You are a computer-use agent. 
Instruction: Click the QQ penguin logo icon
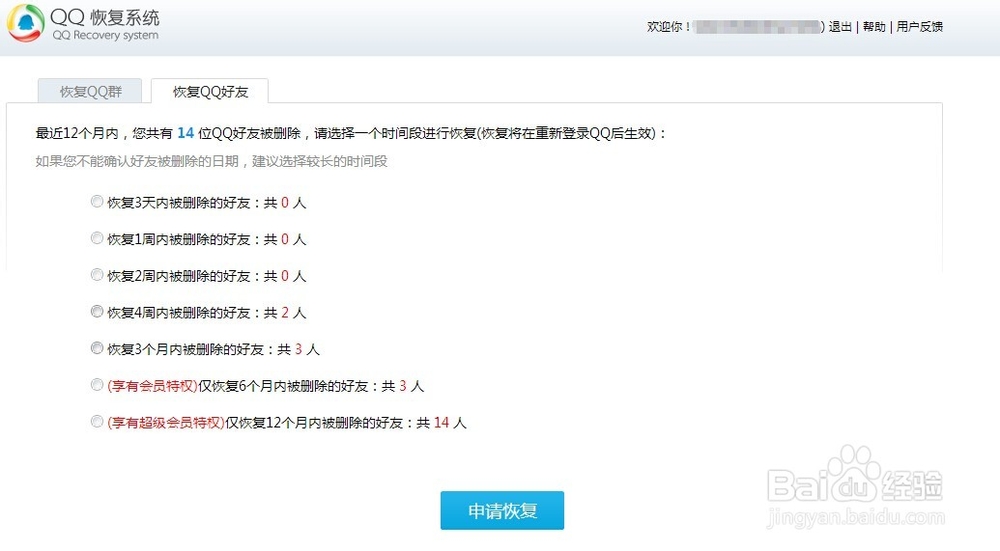(x=26, y=24)
